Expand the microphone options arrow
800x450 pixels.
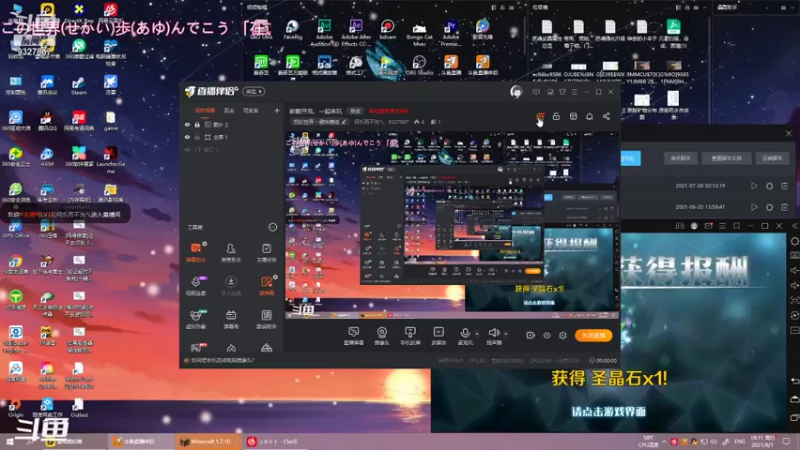(477, 334)
